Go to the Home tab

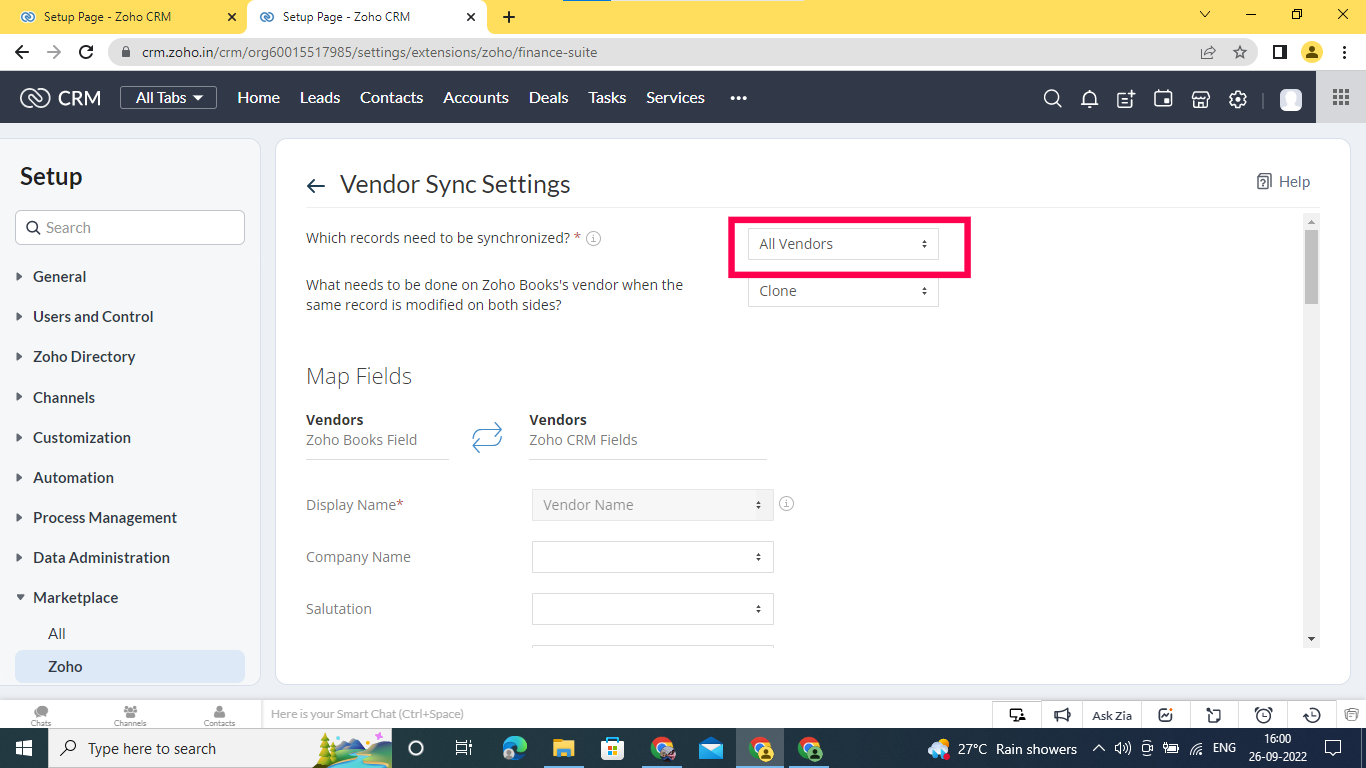(x=258, y=97)
